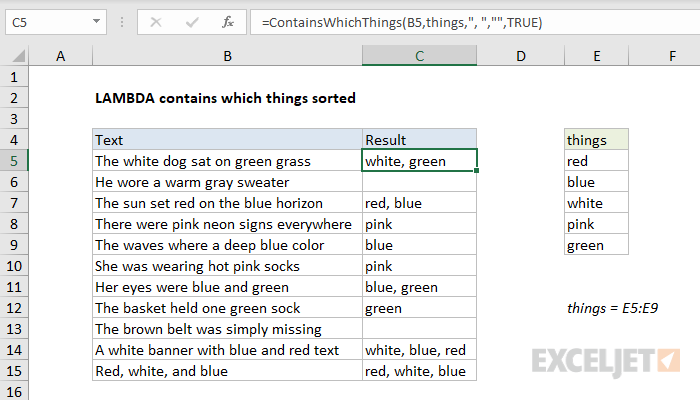The height and width of the screenshot is (400, 700).
Task: Click cell 'A white banner with blue and red text'
Action: 227,350
